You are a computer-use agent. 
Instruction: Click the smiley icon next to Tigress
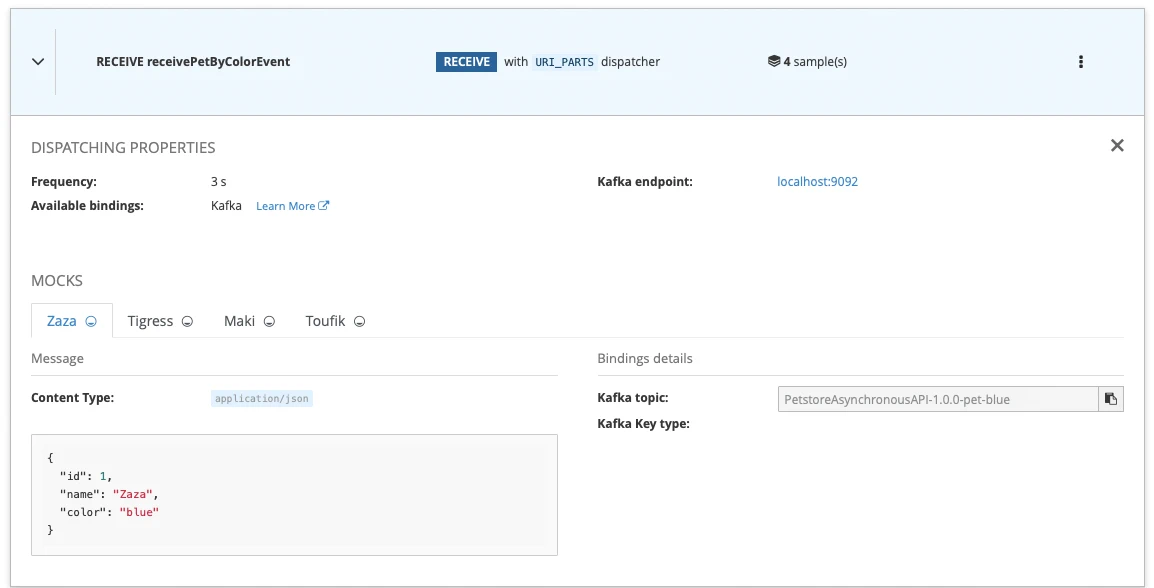(x=185, y=322)
